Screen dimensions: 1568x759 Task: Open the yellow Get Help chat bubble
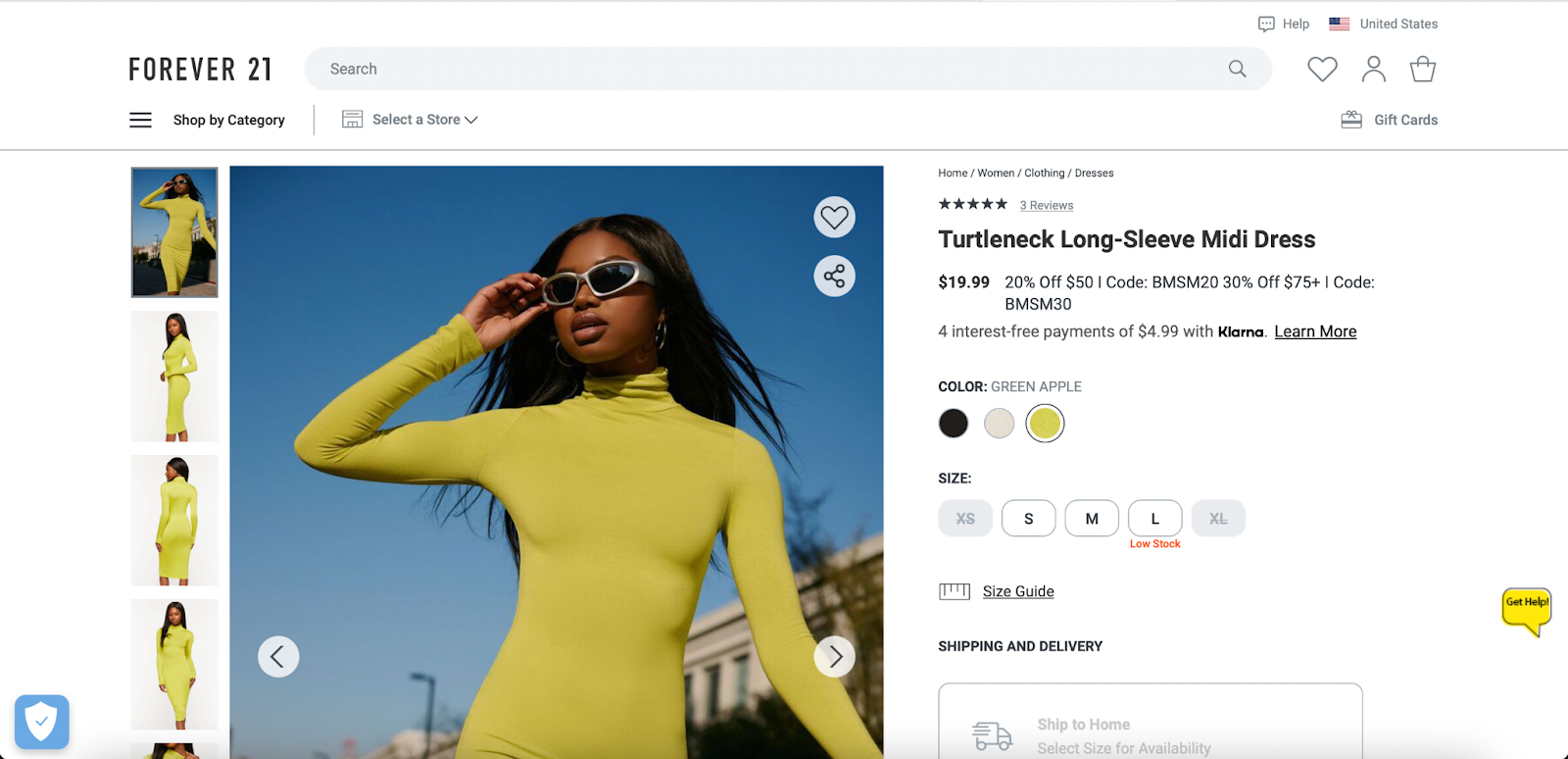point(1527,610)
